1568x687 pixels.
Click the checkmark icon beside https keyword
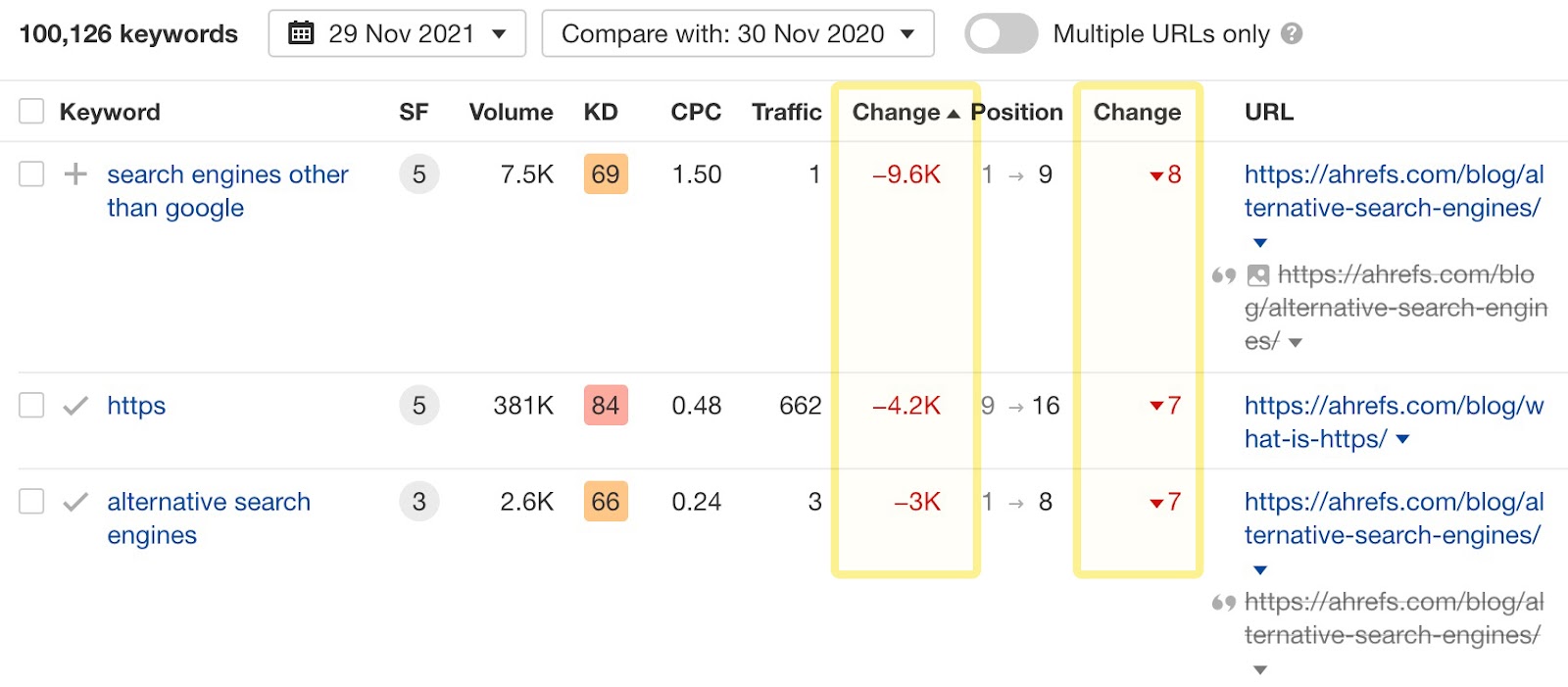pyautogui.click(x=75, y=406)
